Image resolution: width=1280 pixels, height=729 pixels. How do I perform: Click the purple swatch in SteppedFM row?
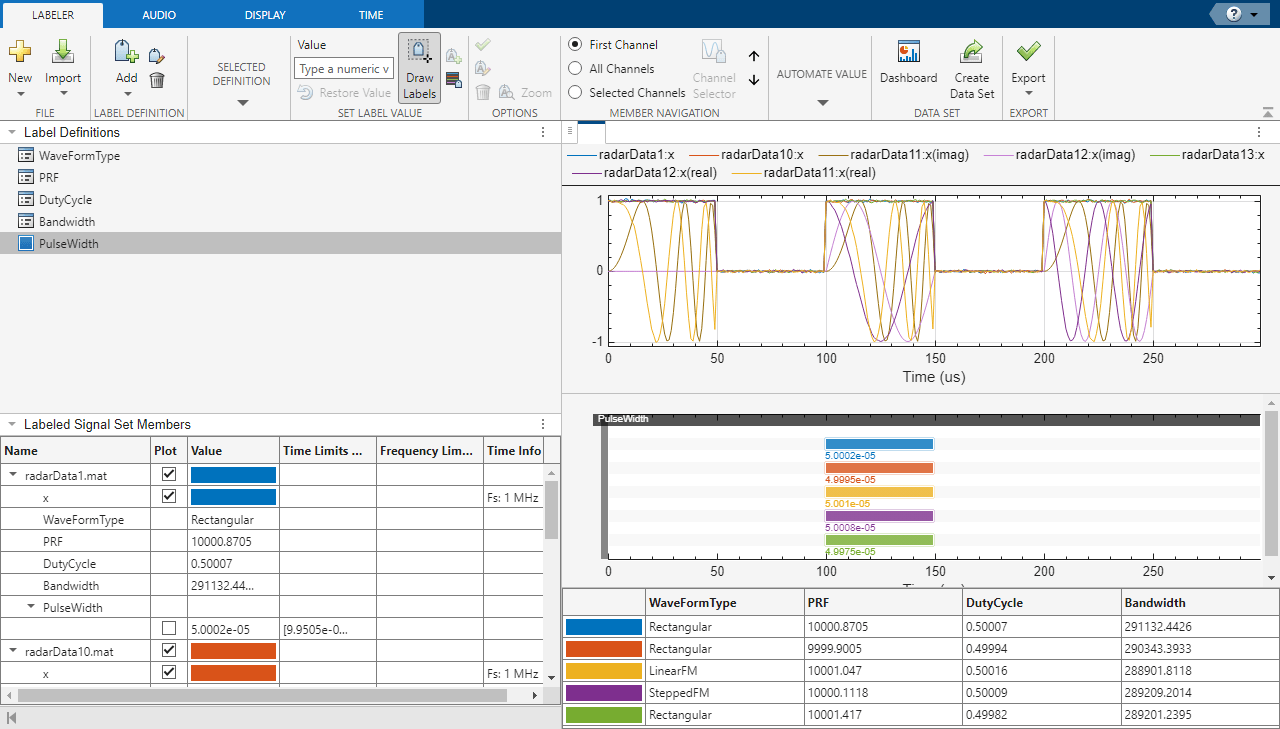[x=603, y=692]
